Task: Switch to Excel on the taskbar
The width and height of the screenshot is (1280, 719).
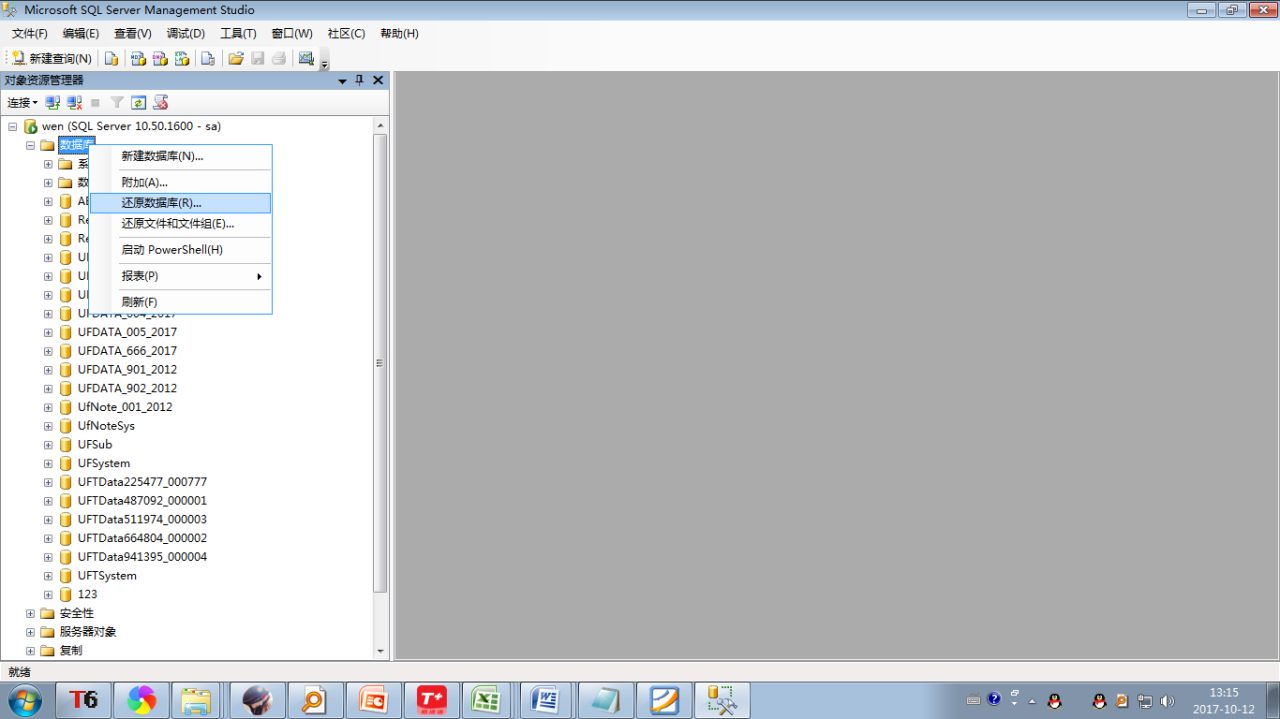Action: pos(486,700)
